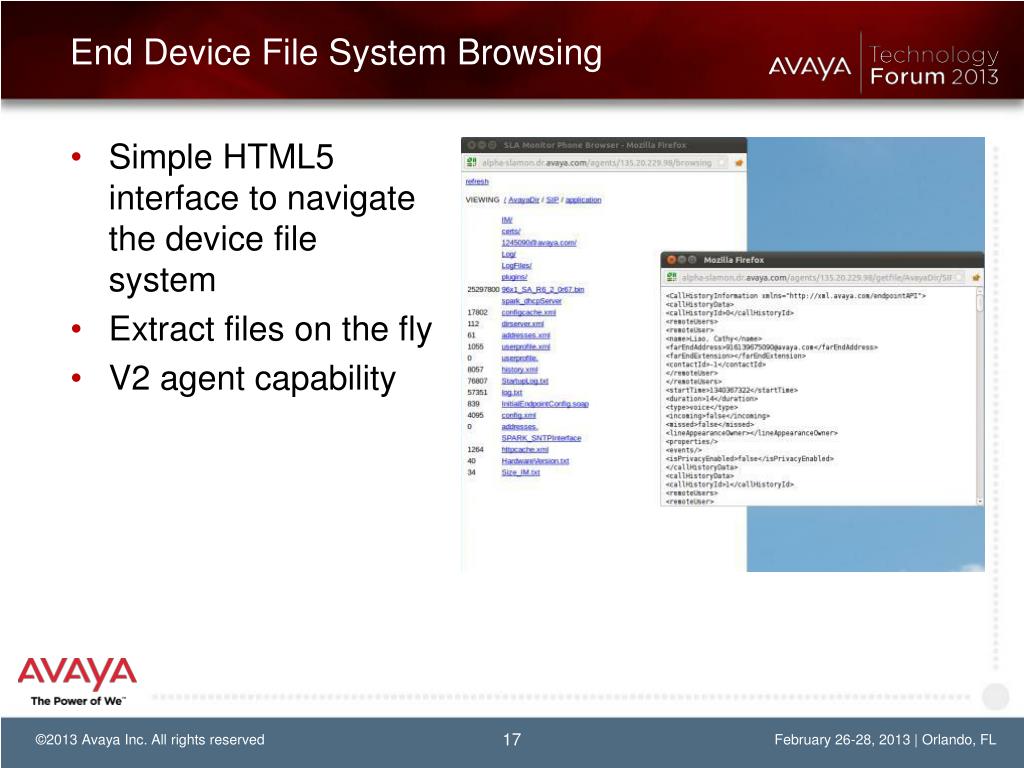Open the certs/ directory link

(x=511, y=231)
